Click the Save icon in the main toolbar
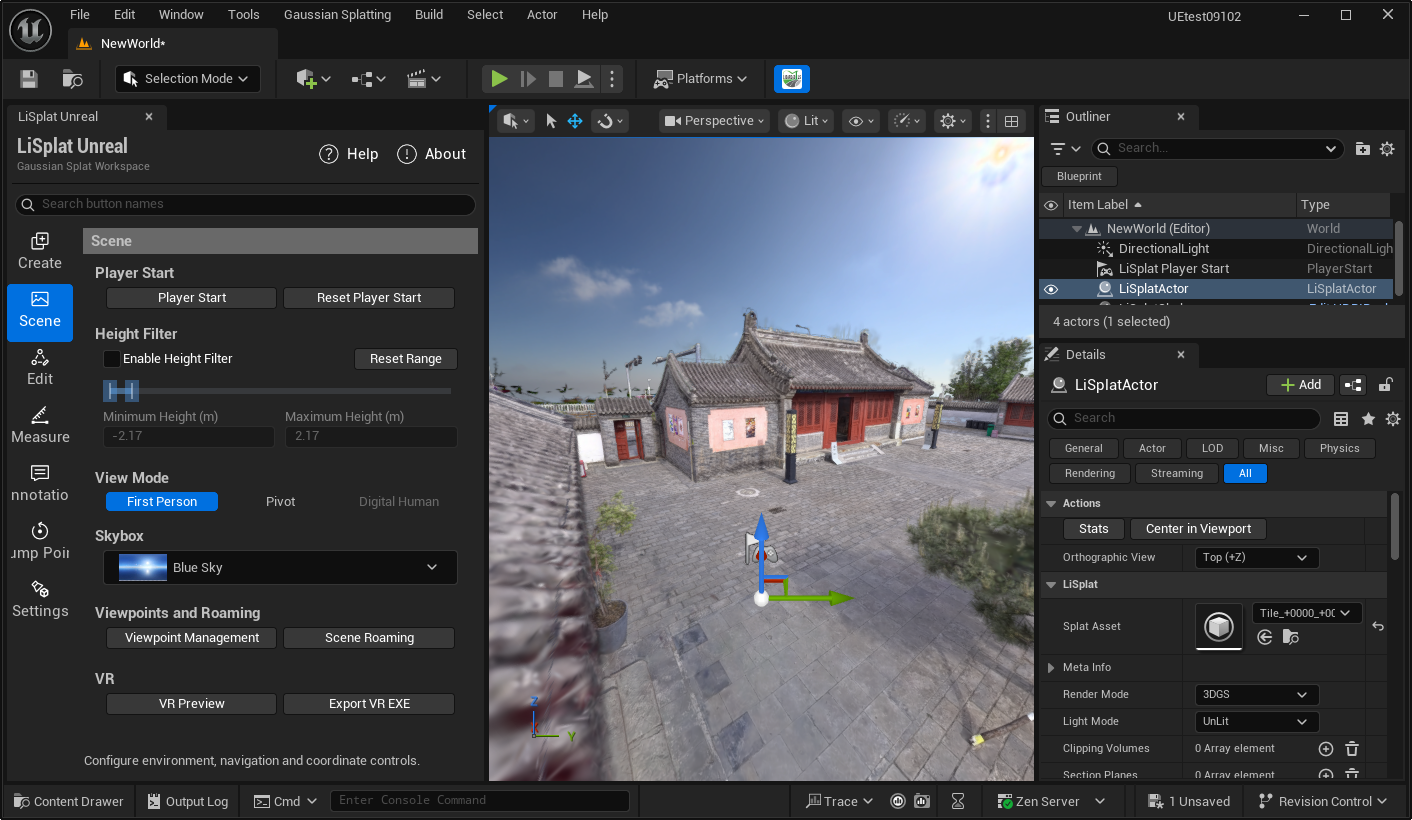The image size is (1412, 820). tap(29, 79)
